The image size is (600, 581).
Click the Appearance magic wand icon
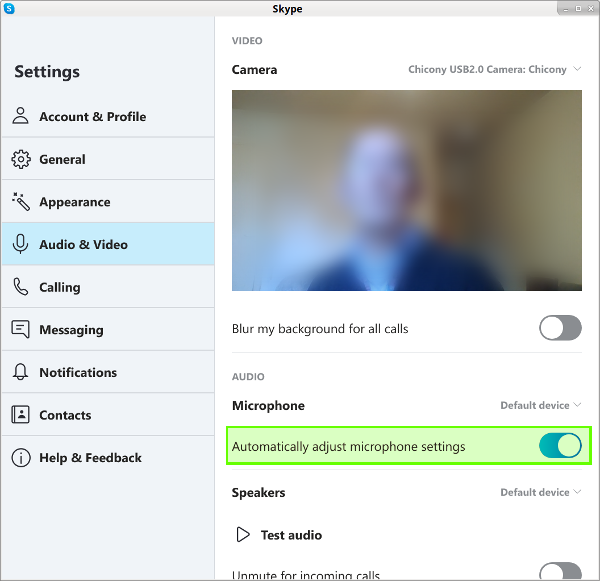coord(20,202)
